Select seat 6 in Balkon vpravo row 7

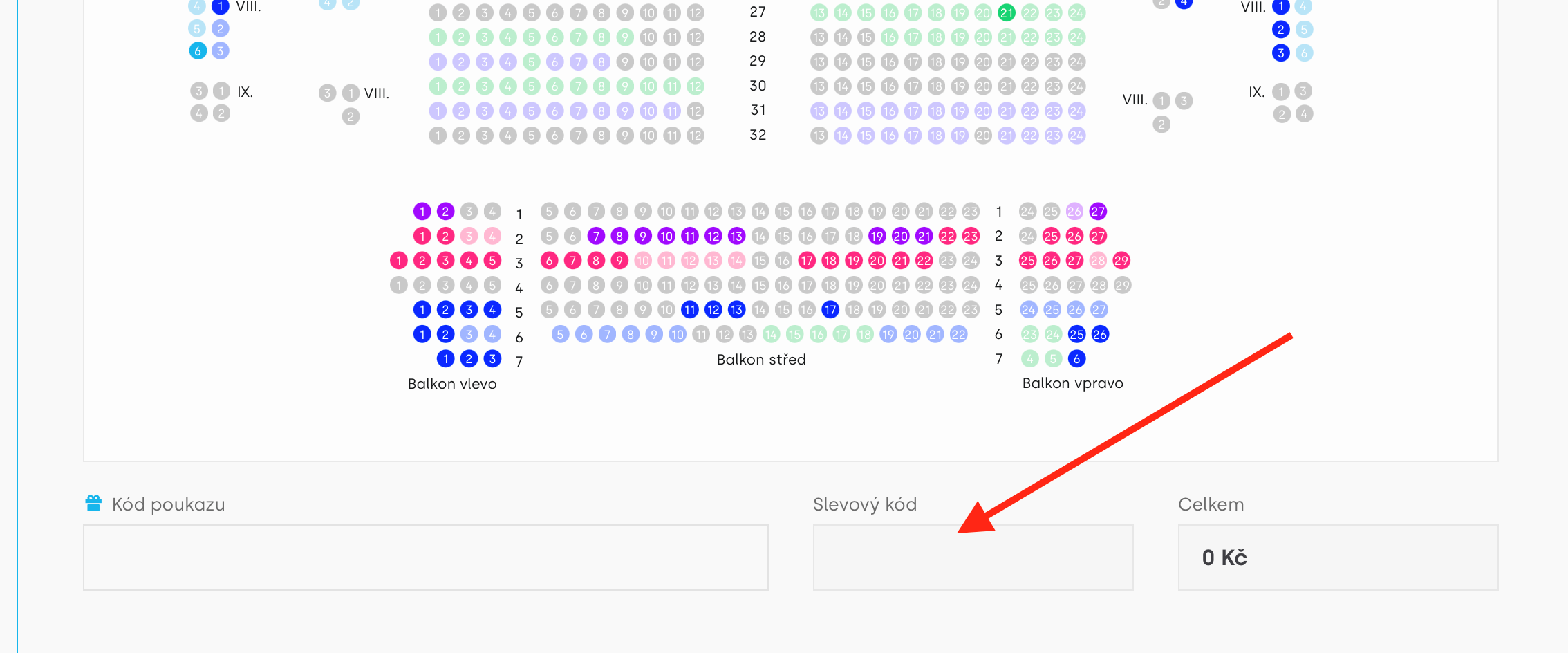coord(1076,359)
